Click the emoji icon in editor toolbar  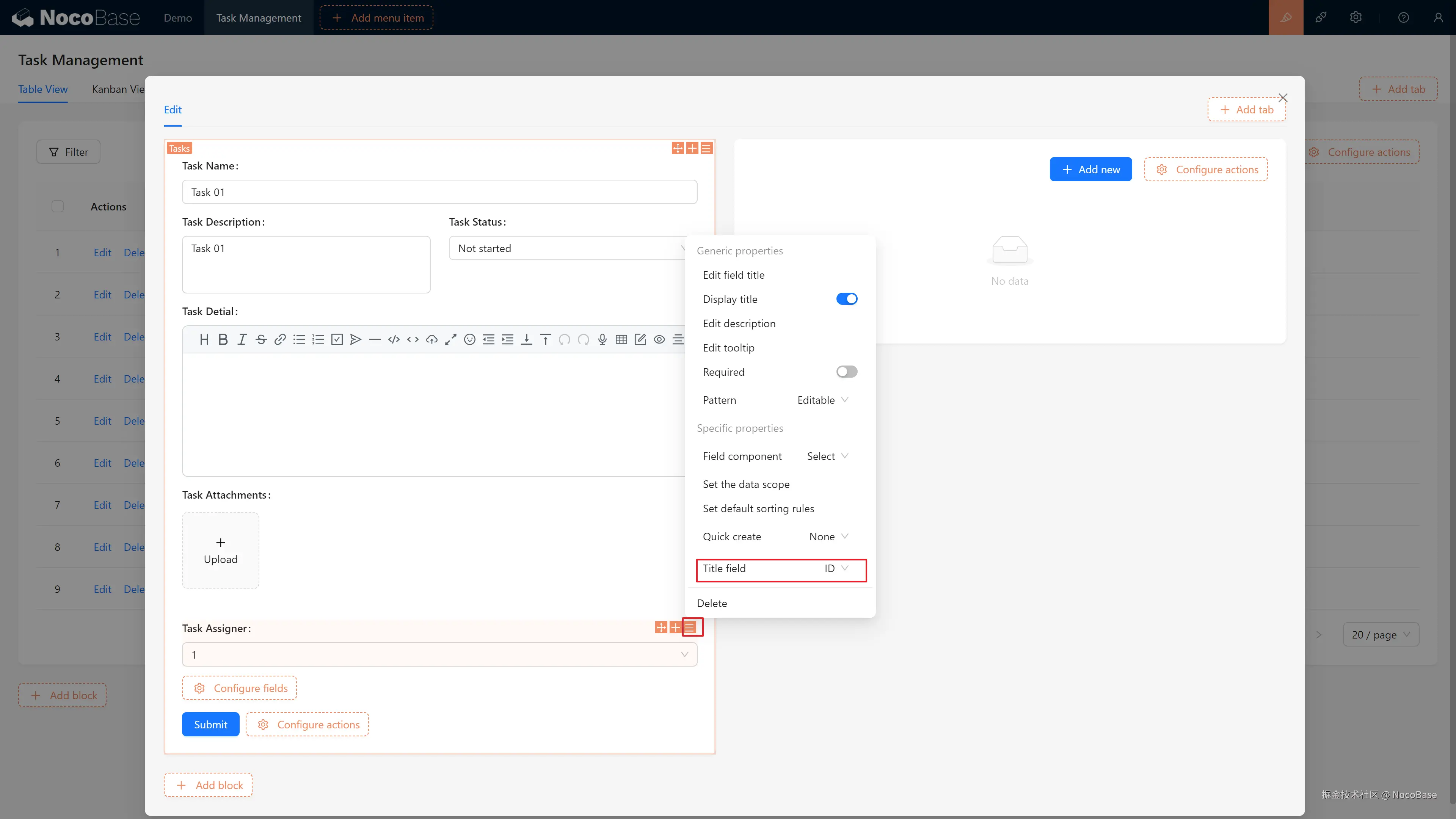point(469,339)
